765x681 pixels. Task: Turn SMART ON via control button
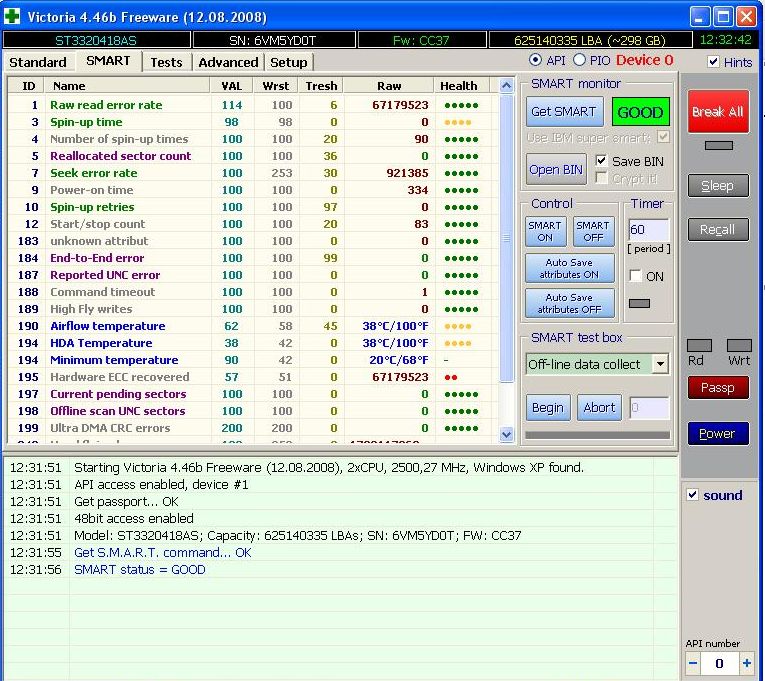545,231
